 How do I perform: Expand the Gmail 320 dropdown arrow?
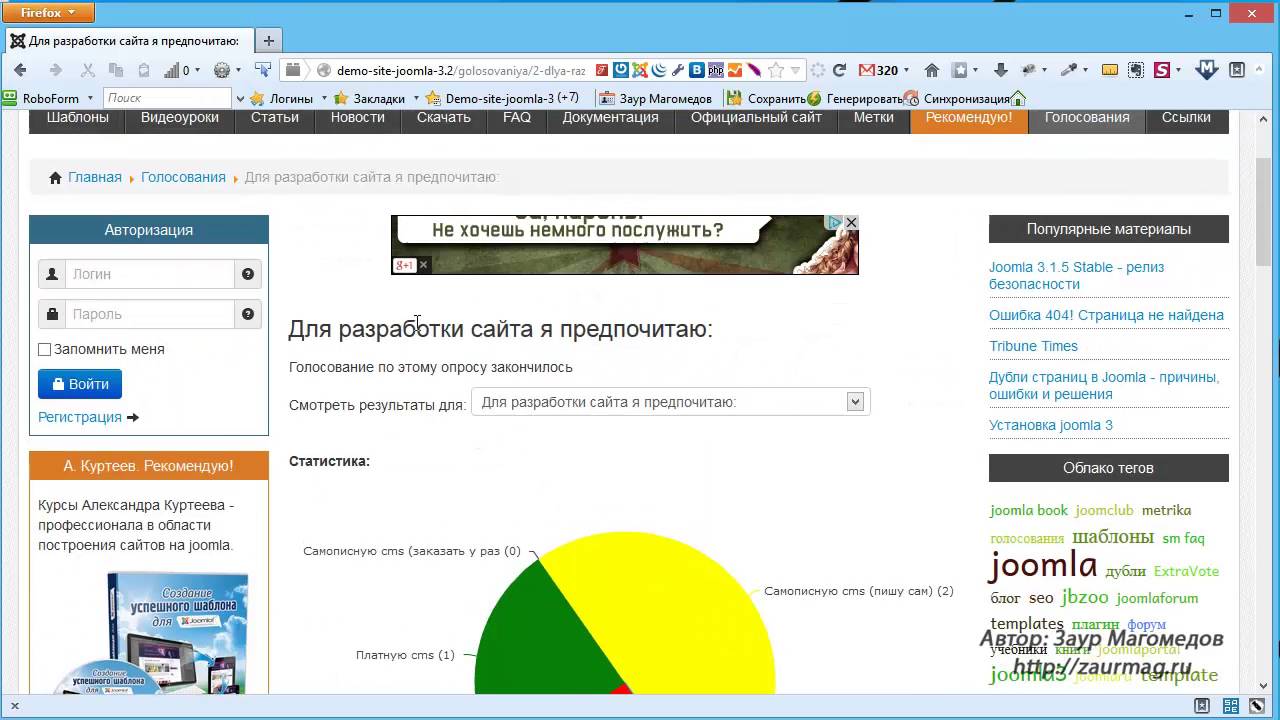coord(907,70)
